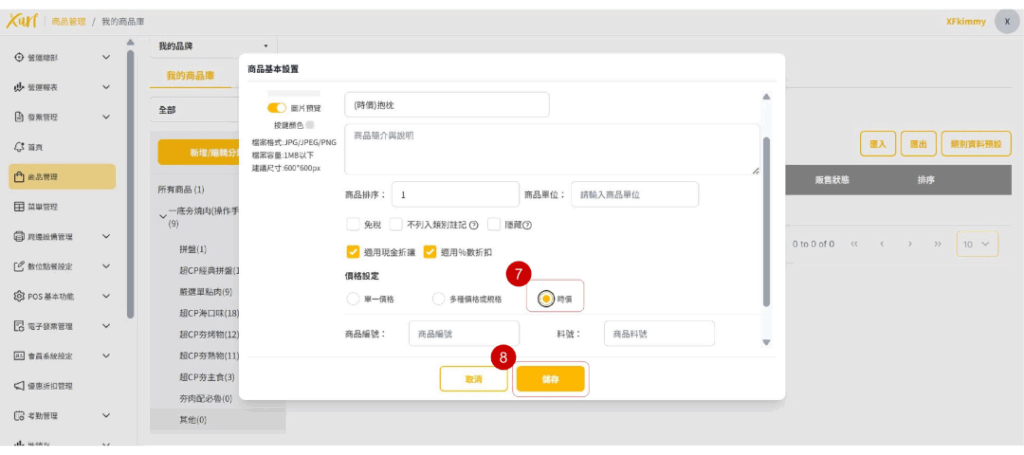Viewport: 1024px width, 455px height.
Task: Check the 免稅 checkbox
Action: click(352, 225)
